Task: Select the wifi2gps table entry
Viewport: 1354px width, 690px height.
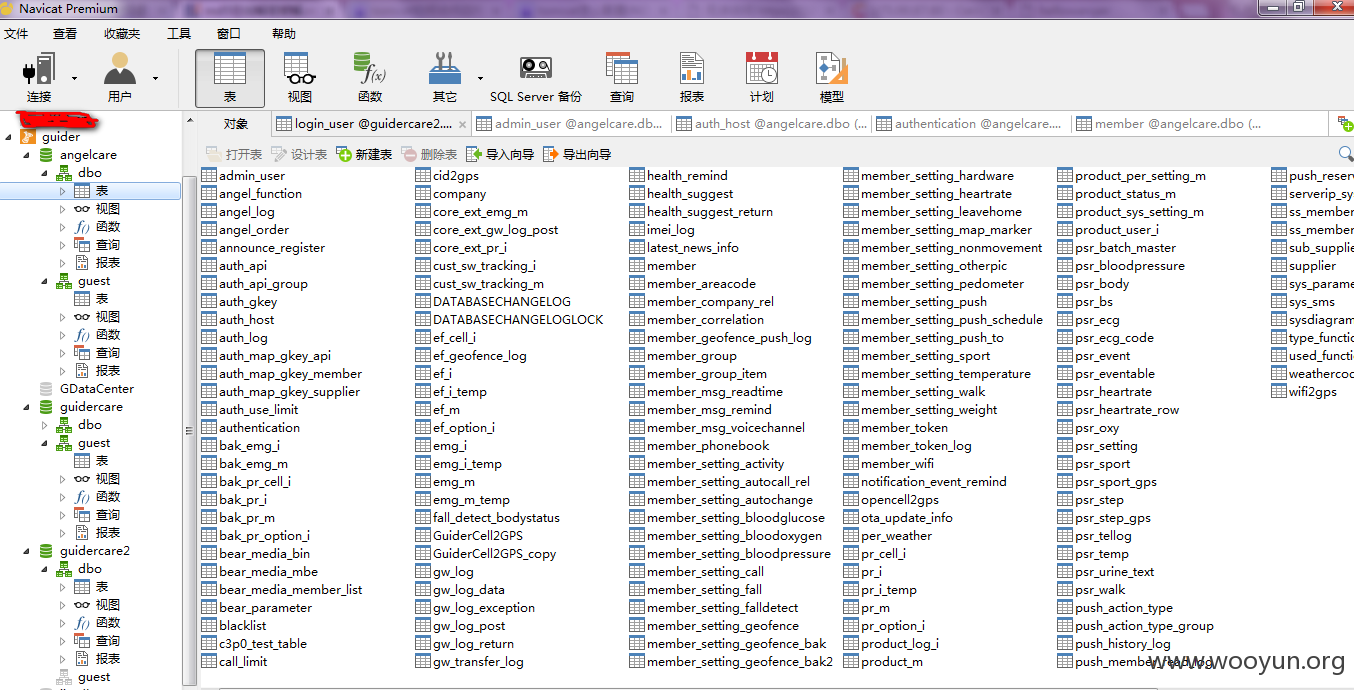Action: 1304,392
